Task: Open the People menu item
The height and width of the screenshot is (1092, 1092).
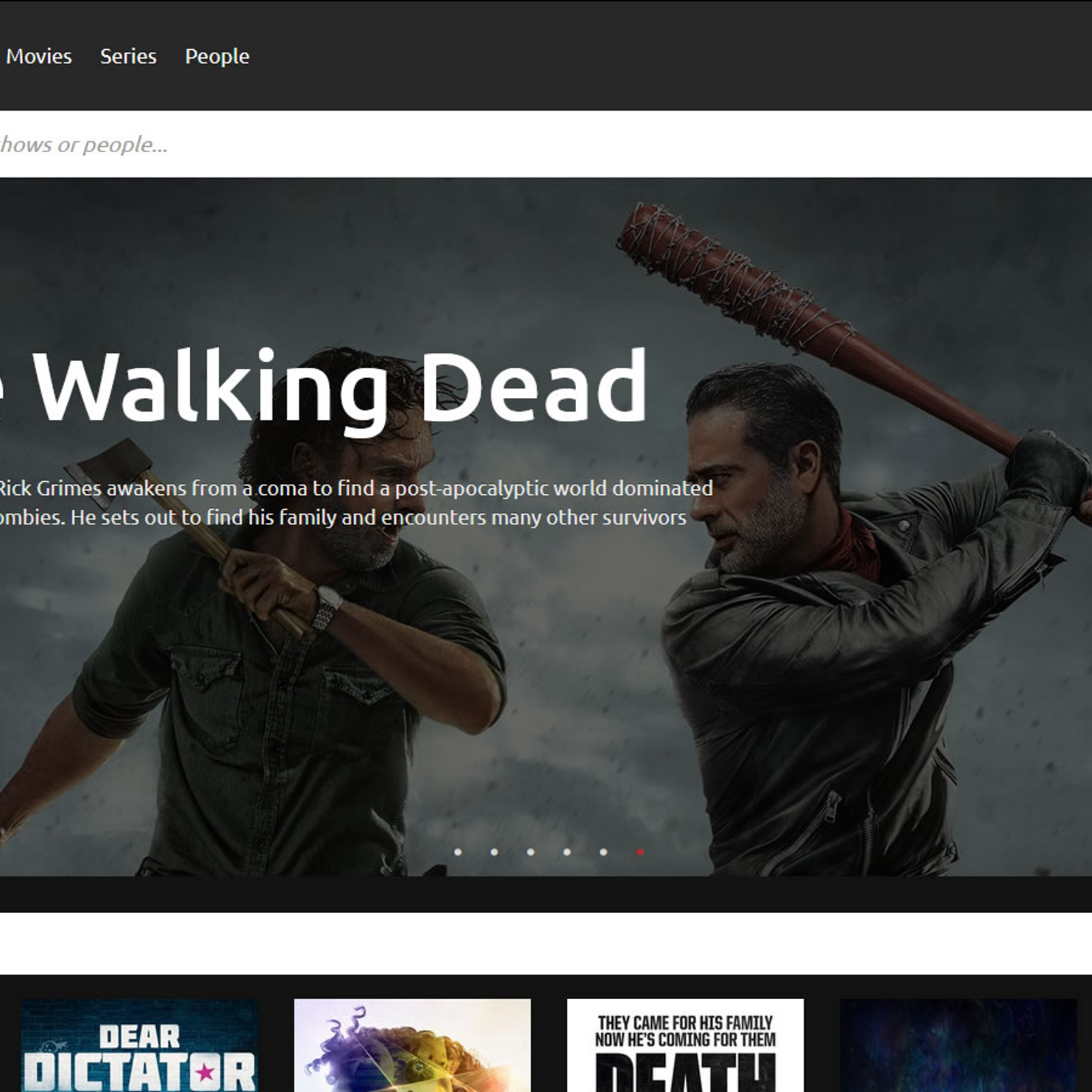Action: point(217,56)
